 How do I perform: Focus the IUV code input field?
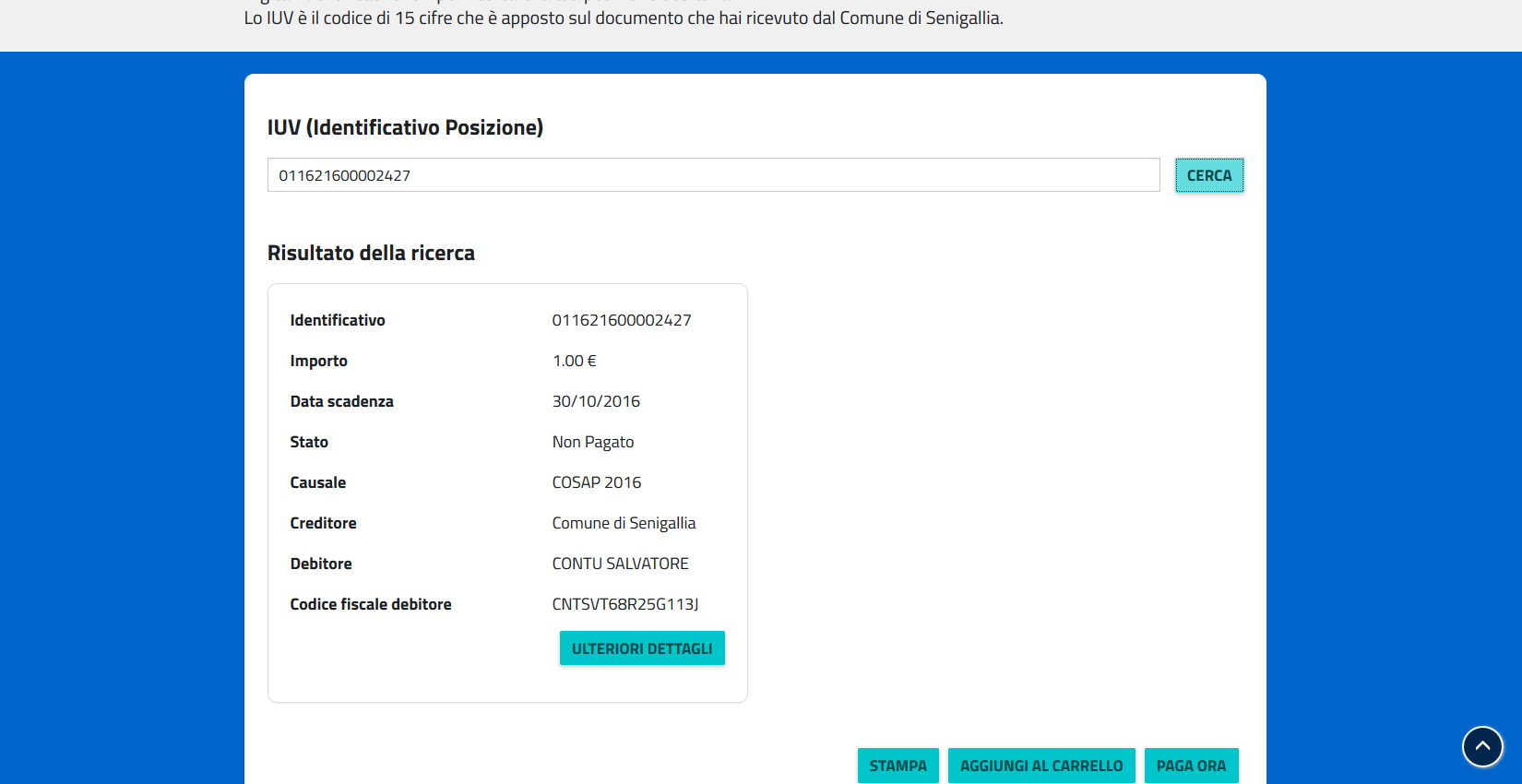713,175
